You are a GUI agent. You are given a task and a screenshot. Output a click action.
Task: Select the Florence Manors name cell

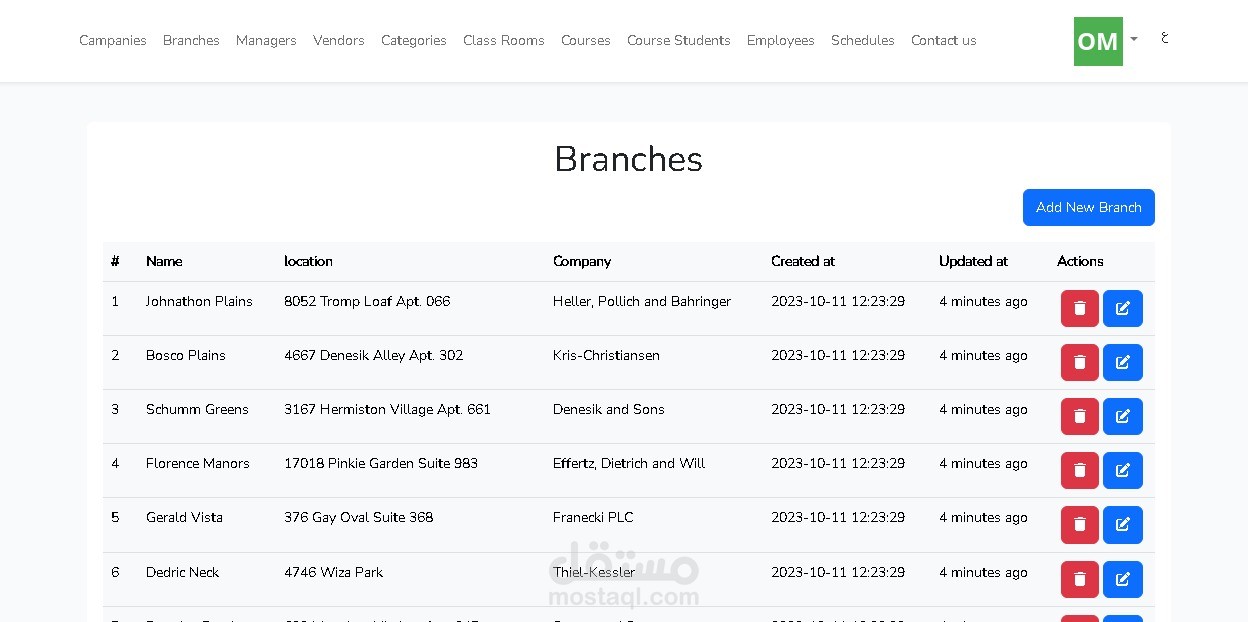coord(198,463)
